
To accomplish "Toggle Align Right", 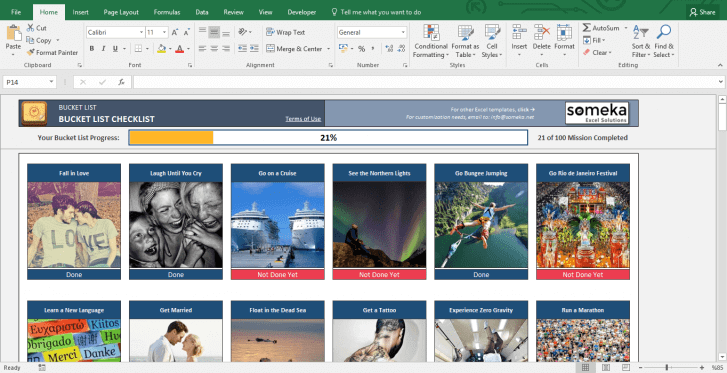I will [226, 48].
